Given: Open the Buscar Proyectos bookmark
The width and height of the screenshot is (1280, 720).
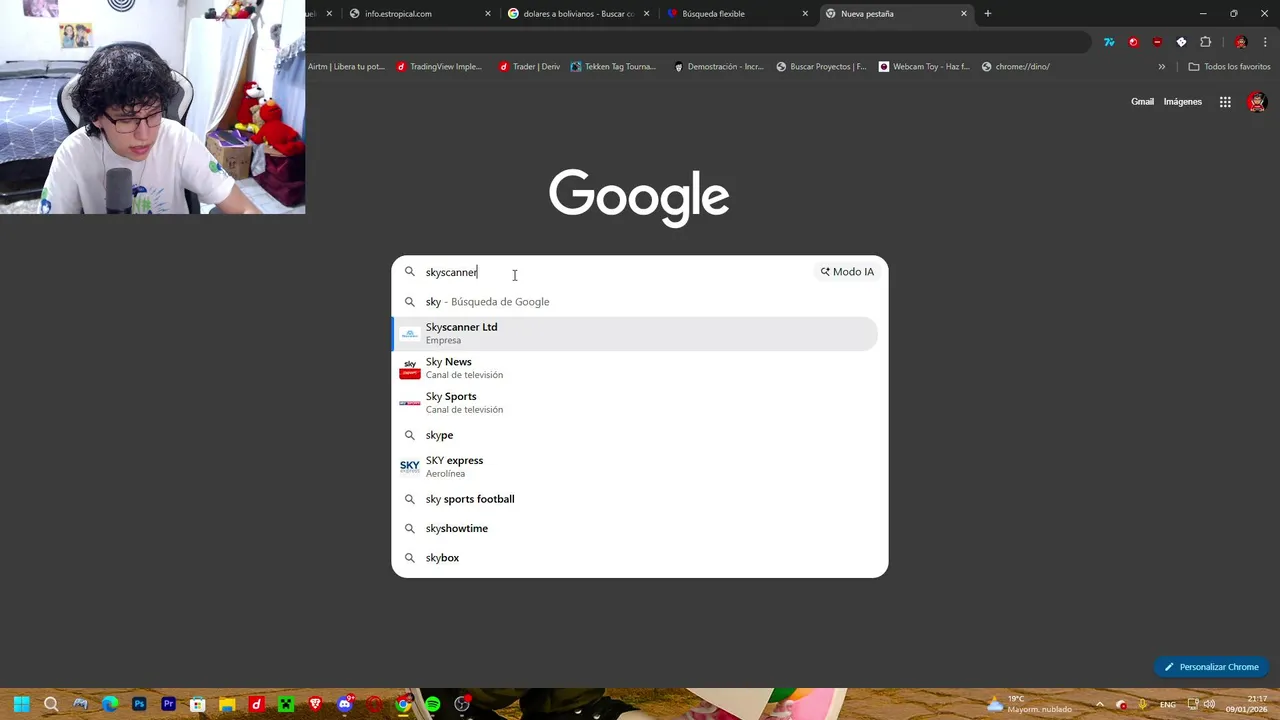Looking at the screenshot, I should (x=821, y=67).
